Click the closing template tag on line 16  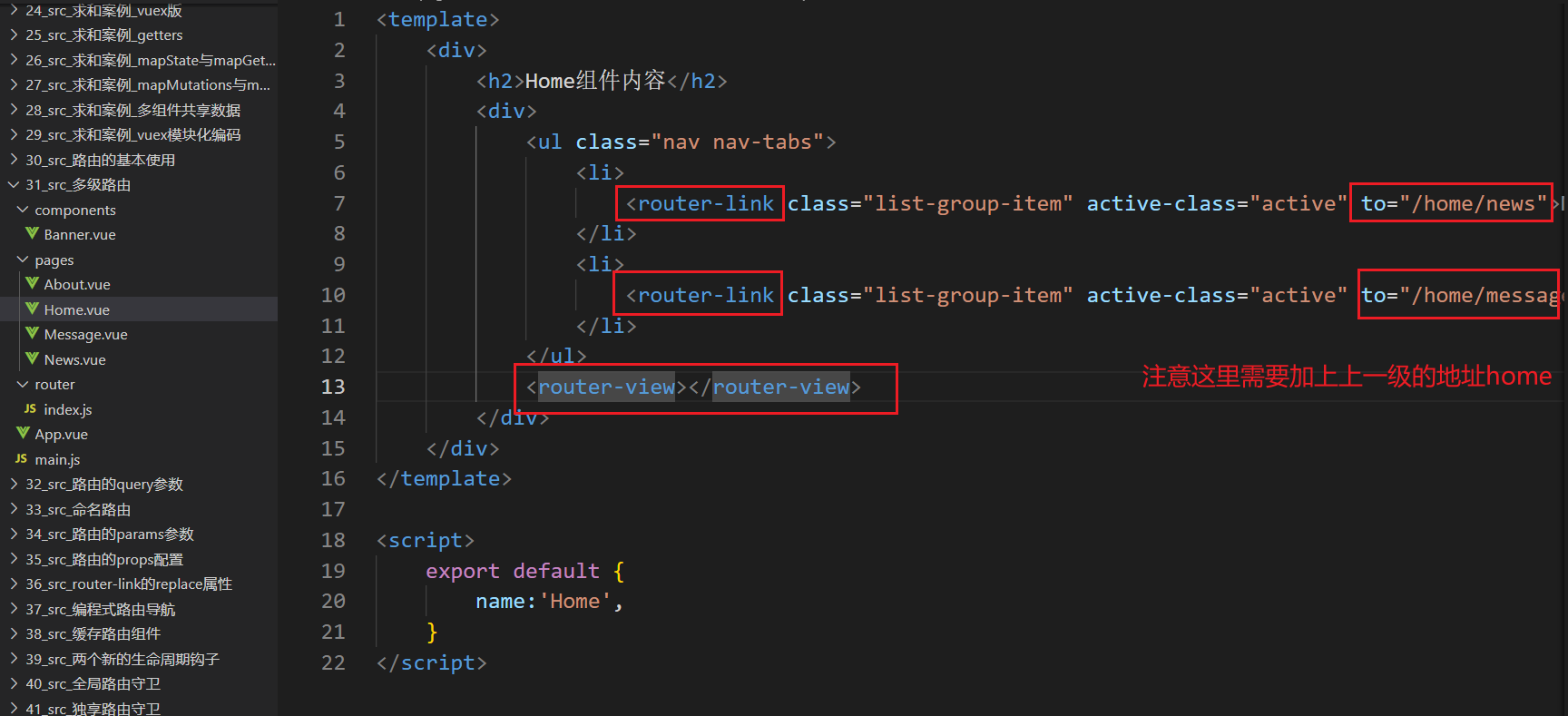444,479
